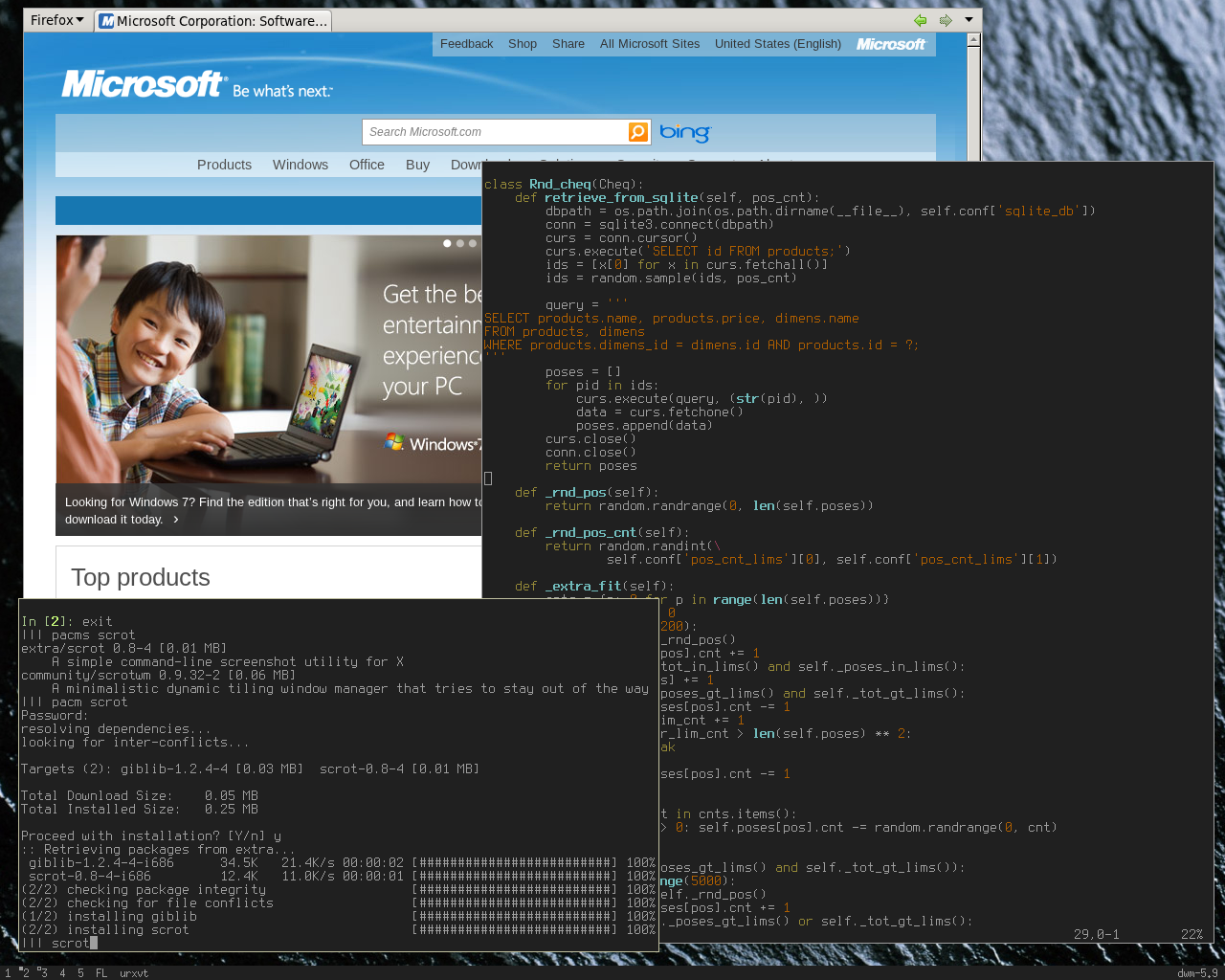1225x980 pixels.
Task: Click the large Microsoft header logo
Action: [144, 84]
